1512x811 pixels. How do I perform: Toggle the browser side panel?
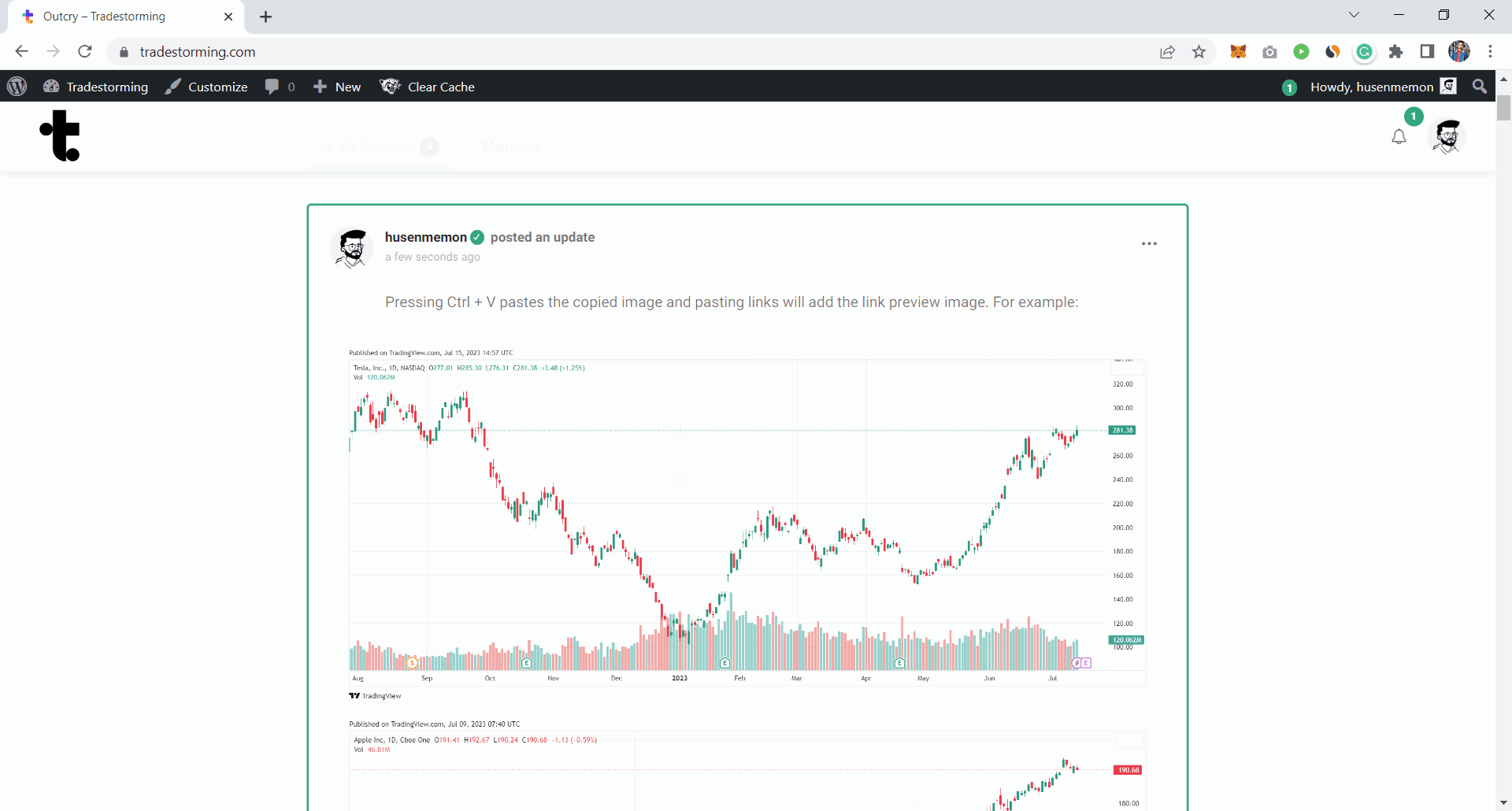coord(1427,52)
